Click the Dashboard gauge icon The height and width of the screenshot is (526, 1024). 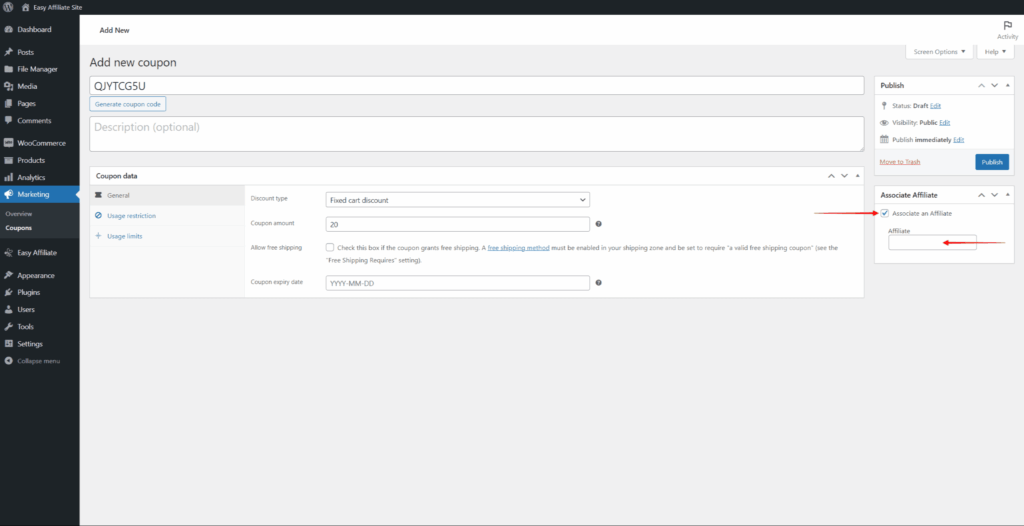[x=8, y=29]
